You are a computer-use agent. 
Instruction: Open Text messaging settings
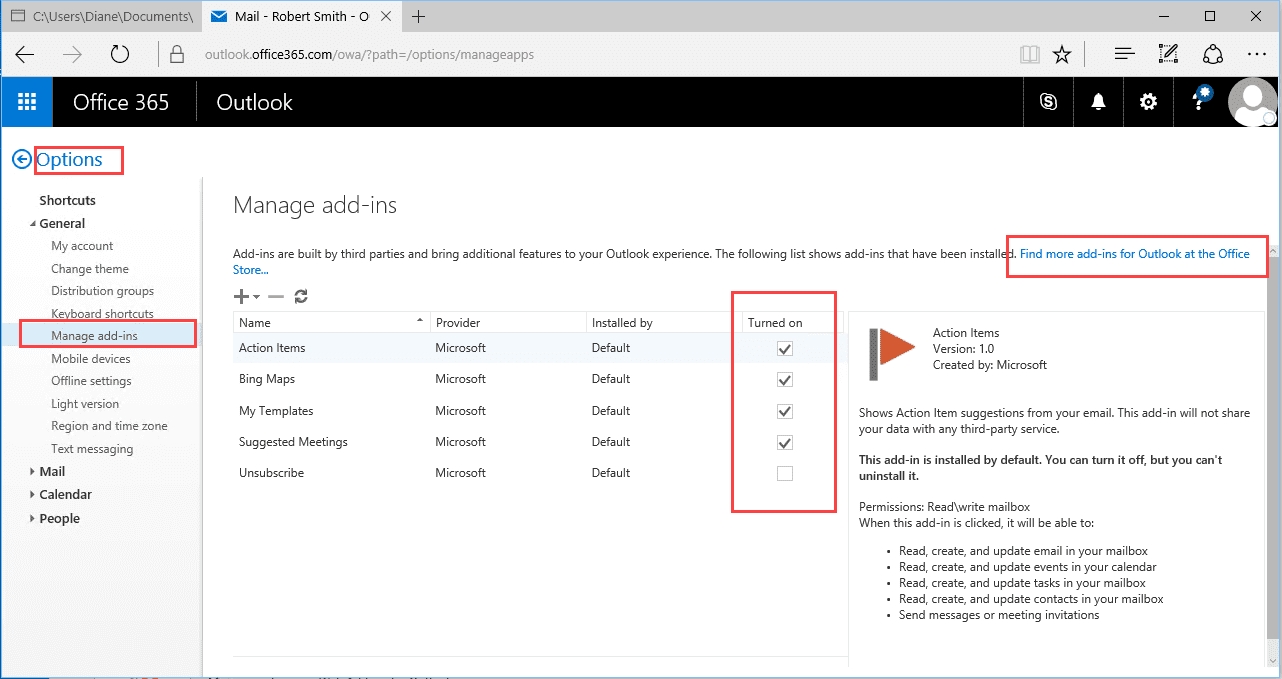point(92,449)
